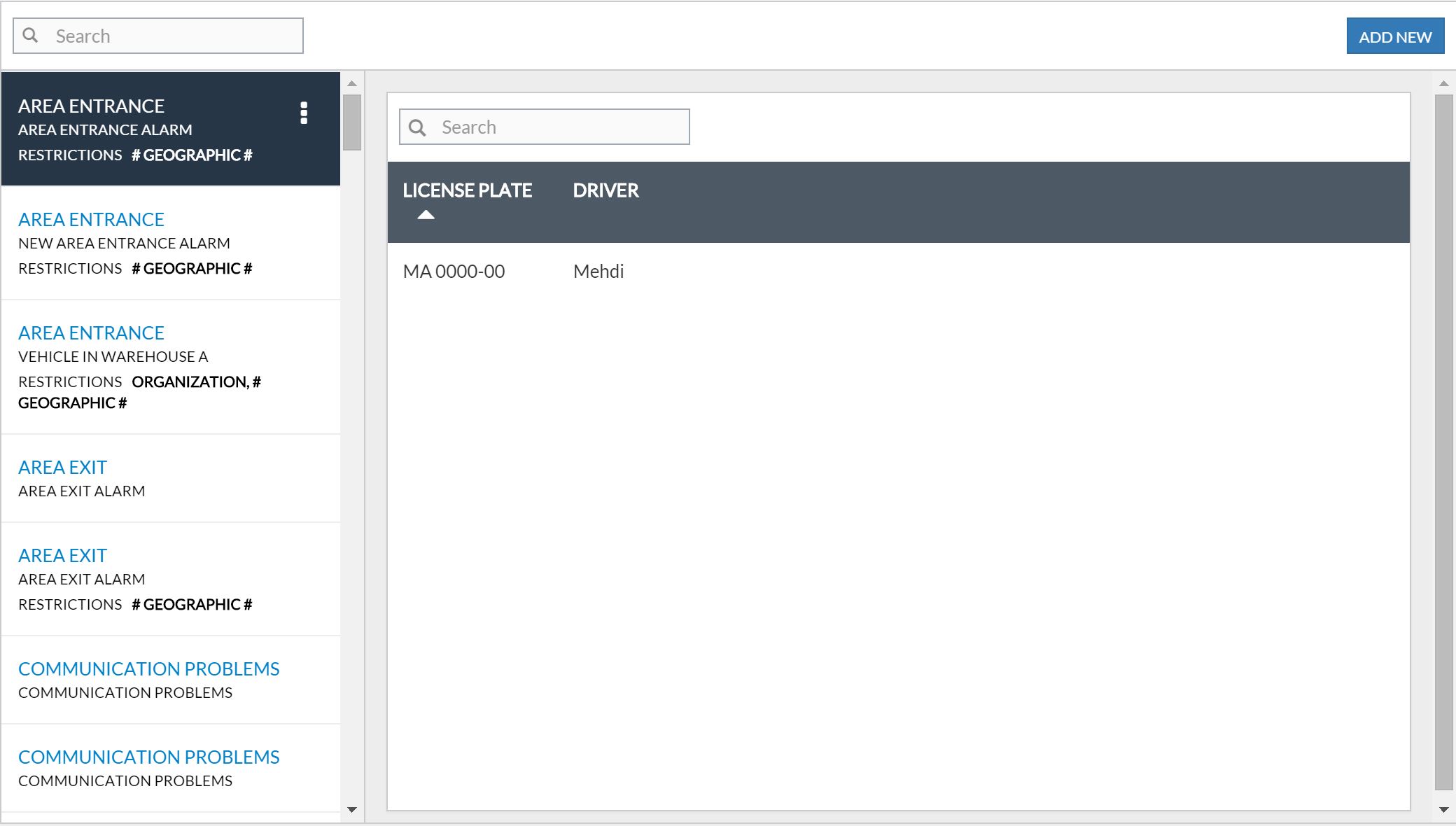1456x826 pixels.
Task: Click left list scroll-up arrow
Action: coord(352,83)
